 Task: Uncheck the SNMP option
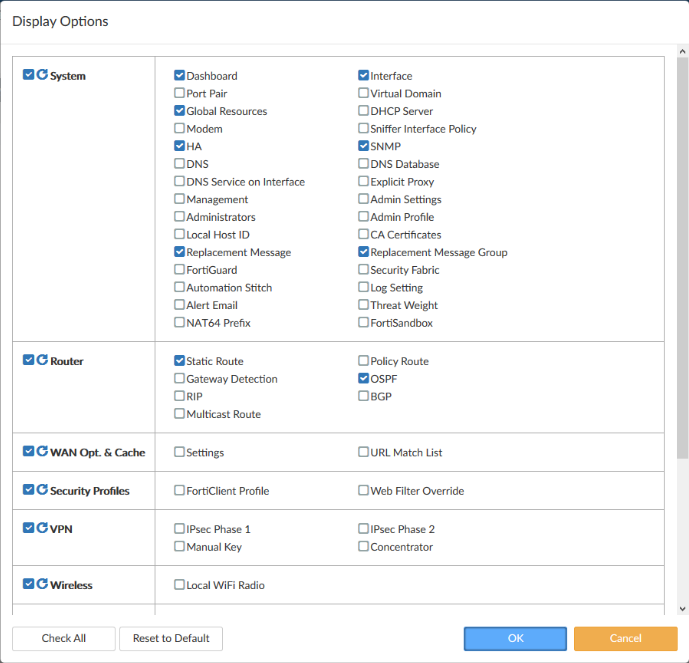[363, 145]
